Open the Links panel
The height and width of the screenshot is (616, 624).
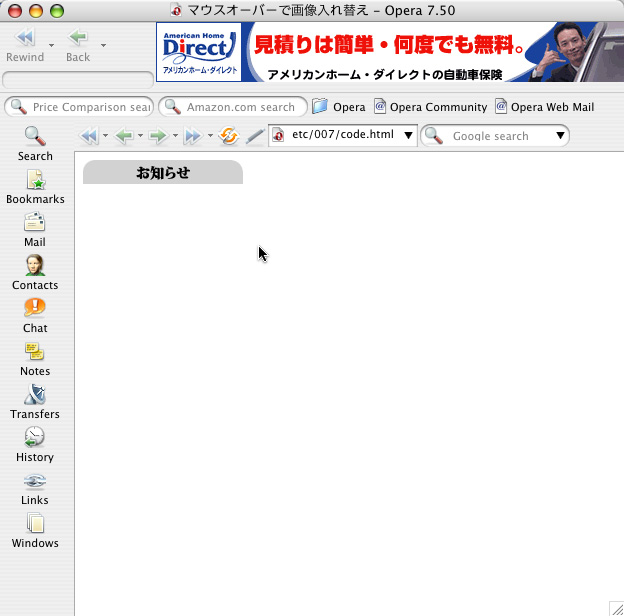tap(35, 487)
